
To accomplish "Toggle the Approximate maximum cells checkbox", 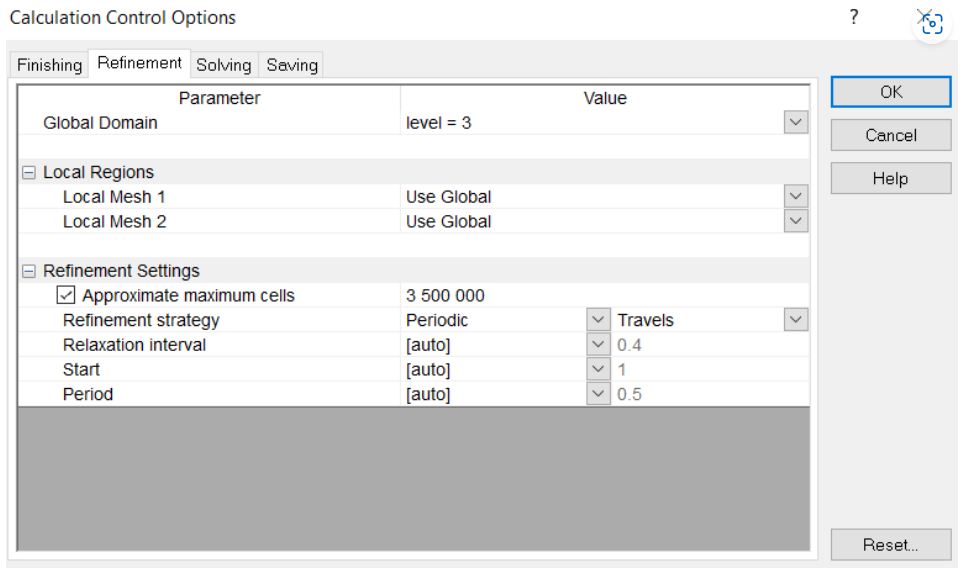I will point(66,296).
